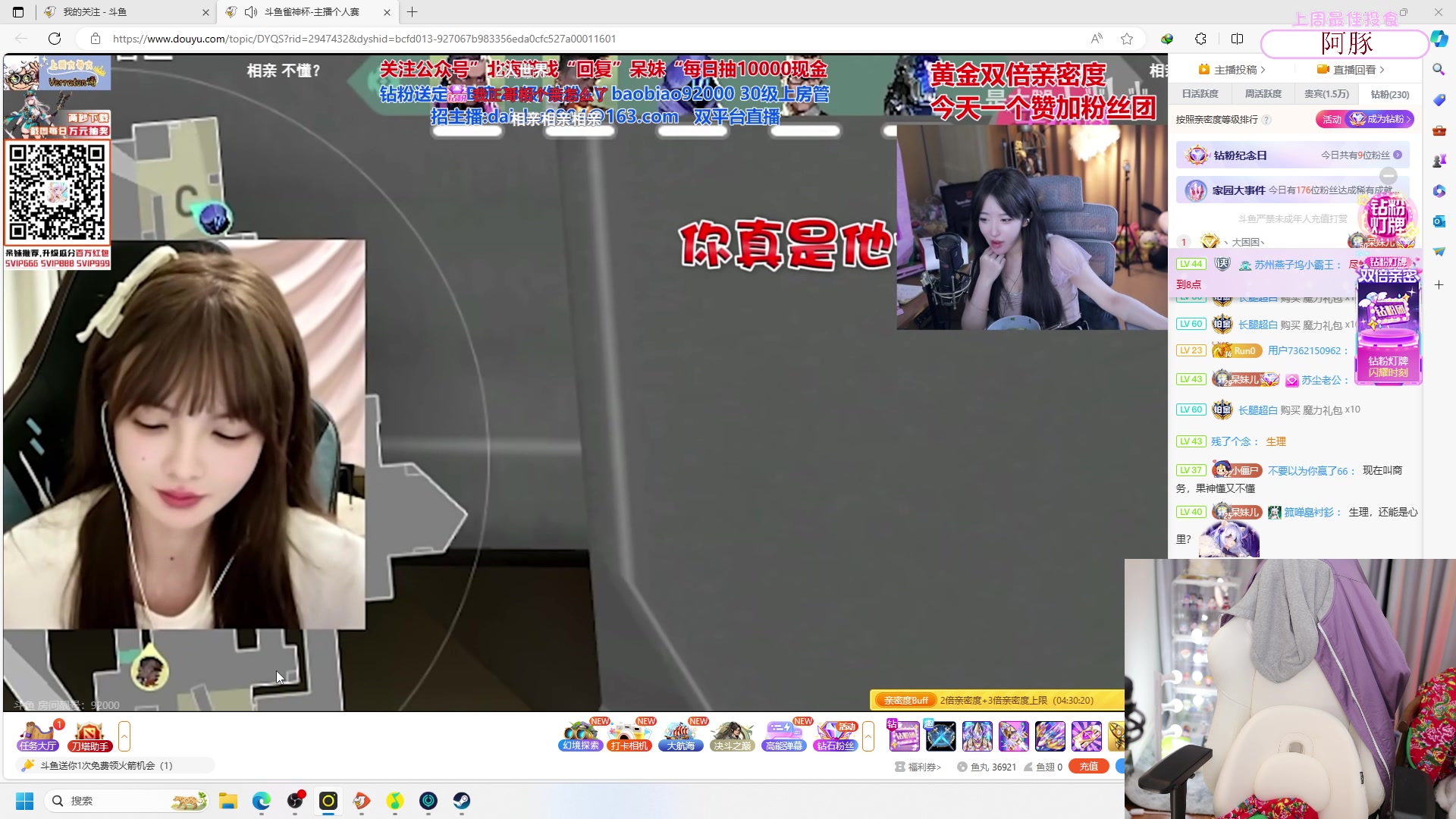Click the help question mark beside 按照亲密度等级排行
Image resolution: width=1456 pixels, height=819 pixels.
point(1266,120)
